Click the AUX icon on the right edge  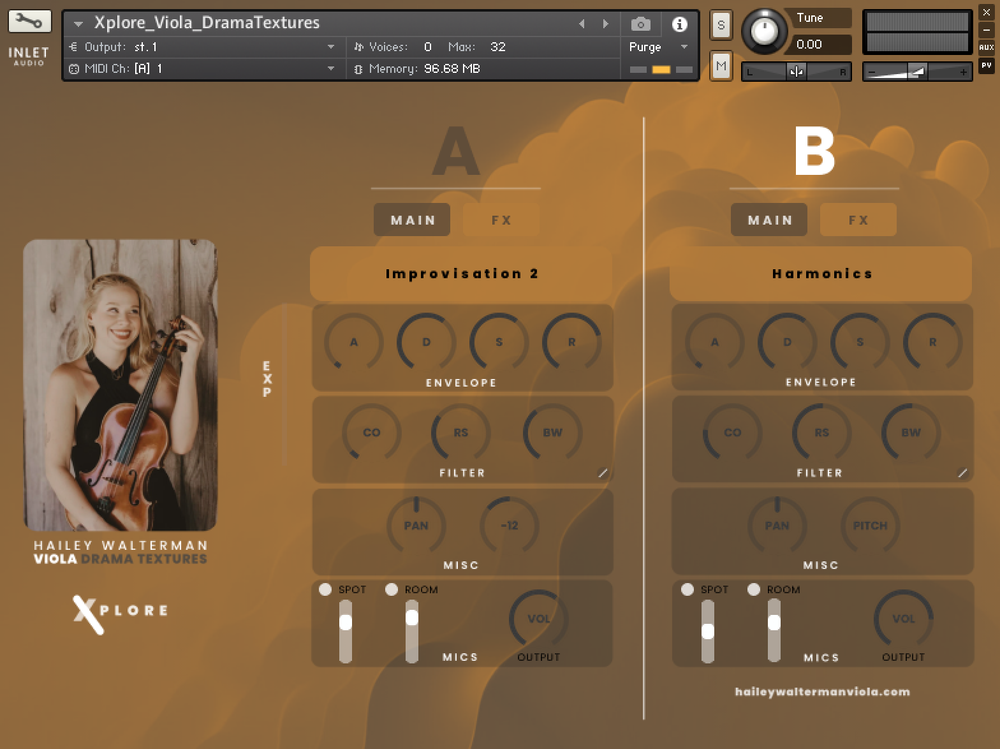[988, 45]
